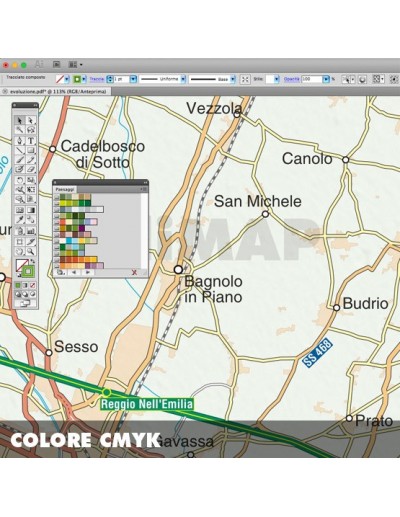Select the Selection (black arrow) tool
The height and width of the screenshot is (517, 400).
tap(20, 120)
